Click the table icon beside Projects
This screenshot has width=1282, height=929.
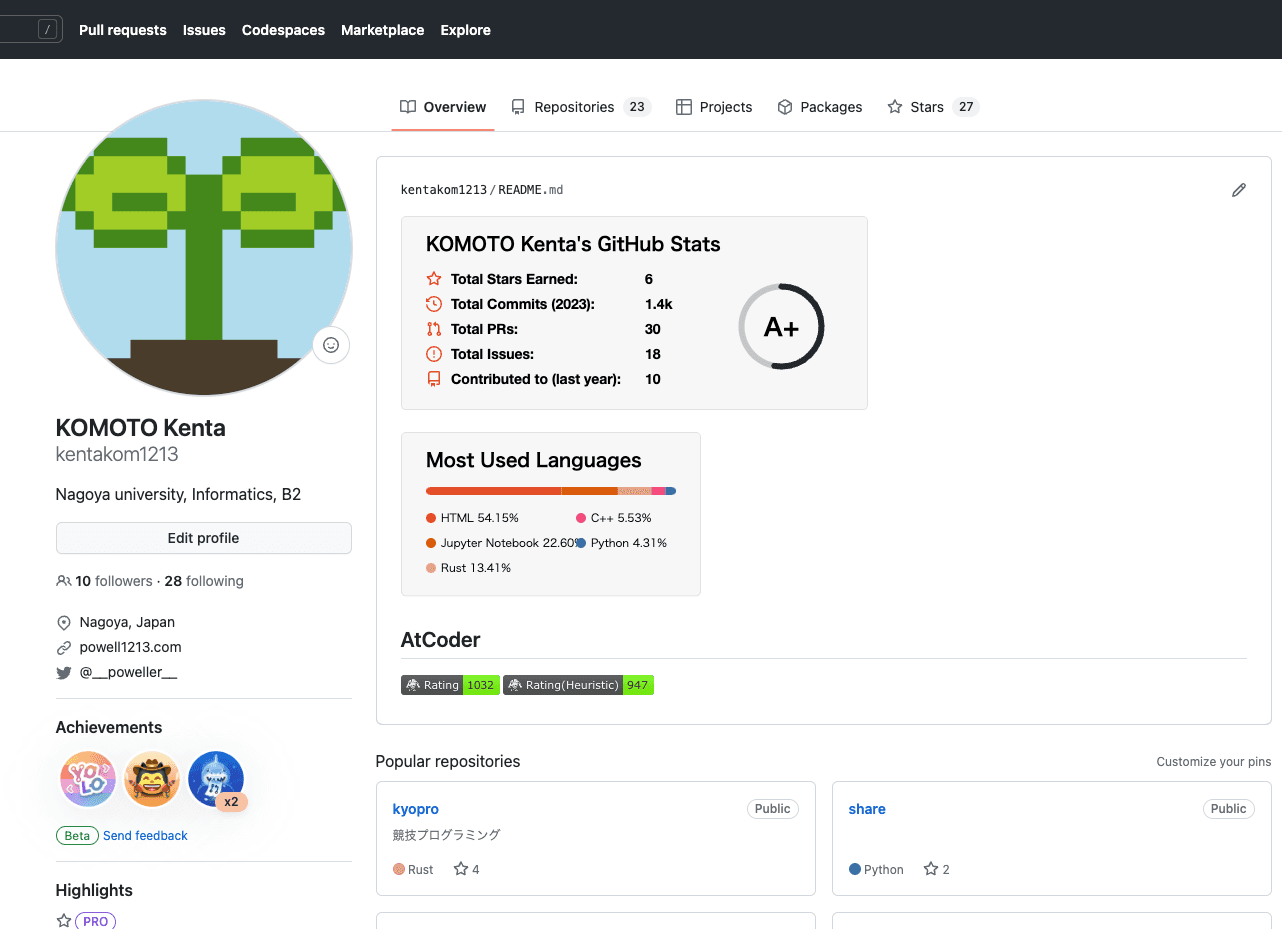684,107
